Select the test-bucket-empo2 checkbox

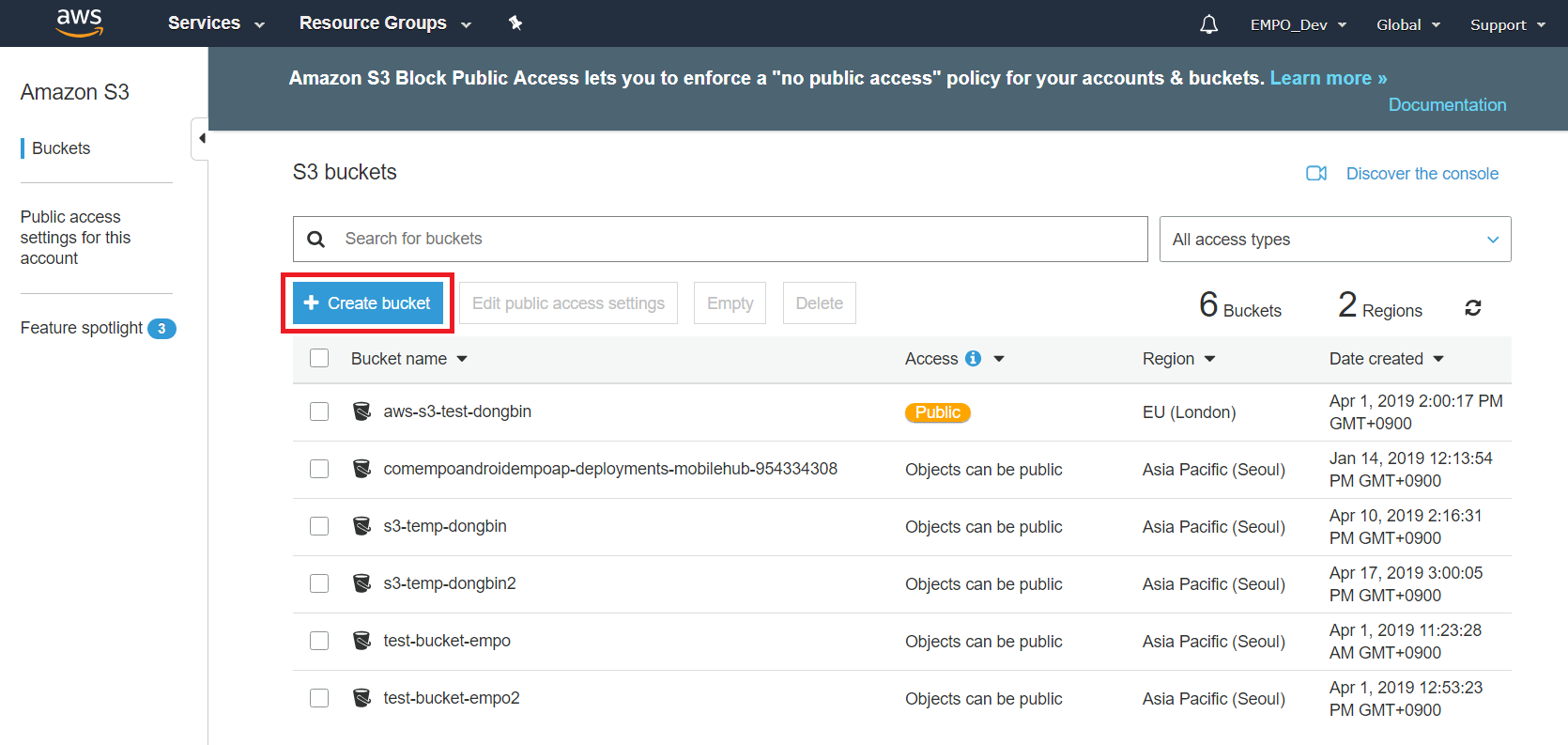coord(319,698)
